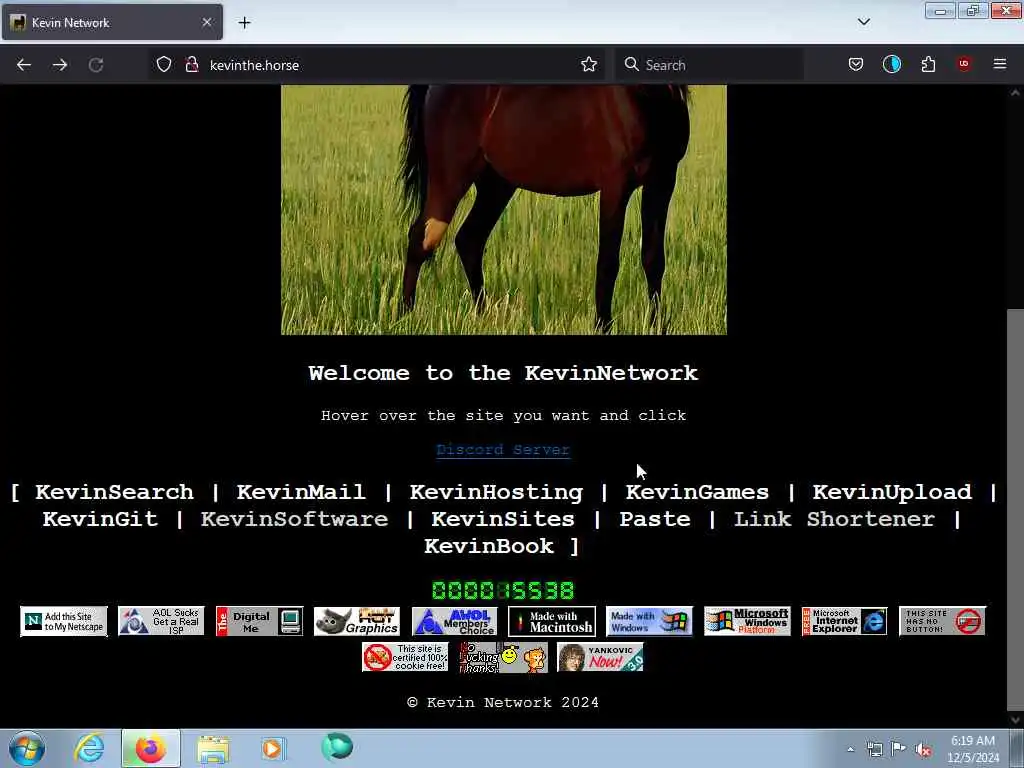Click the uBlock Origin red icon

964,64
